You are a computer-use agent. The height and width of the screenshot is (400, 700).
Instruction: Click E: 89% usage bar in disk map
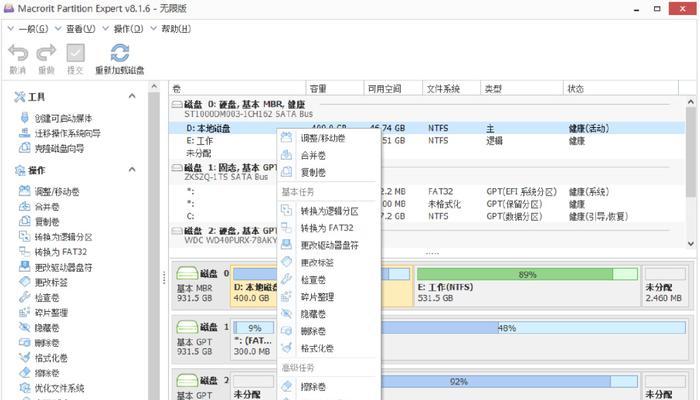tap(527, 274)
